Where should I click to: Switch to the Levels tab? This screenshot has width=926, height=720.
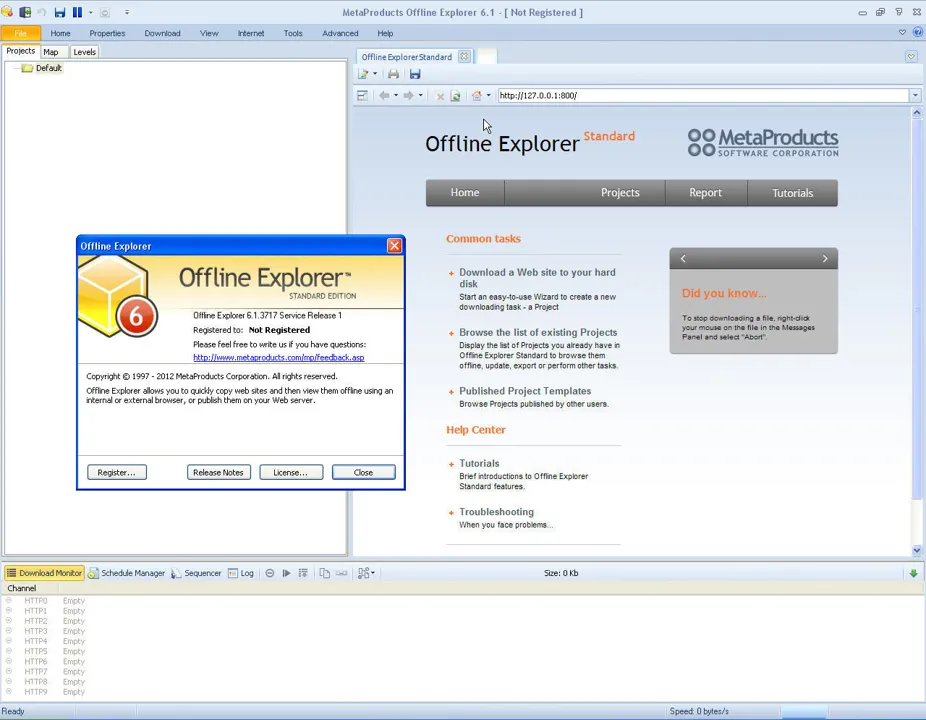84,52
